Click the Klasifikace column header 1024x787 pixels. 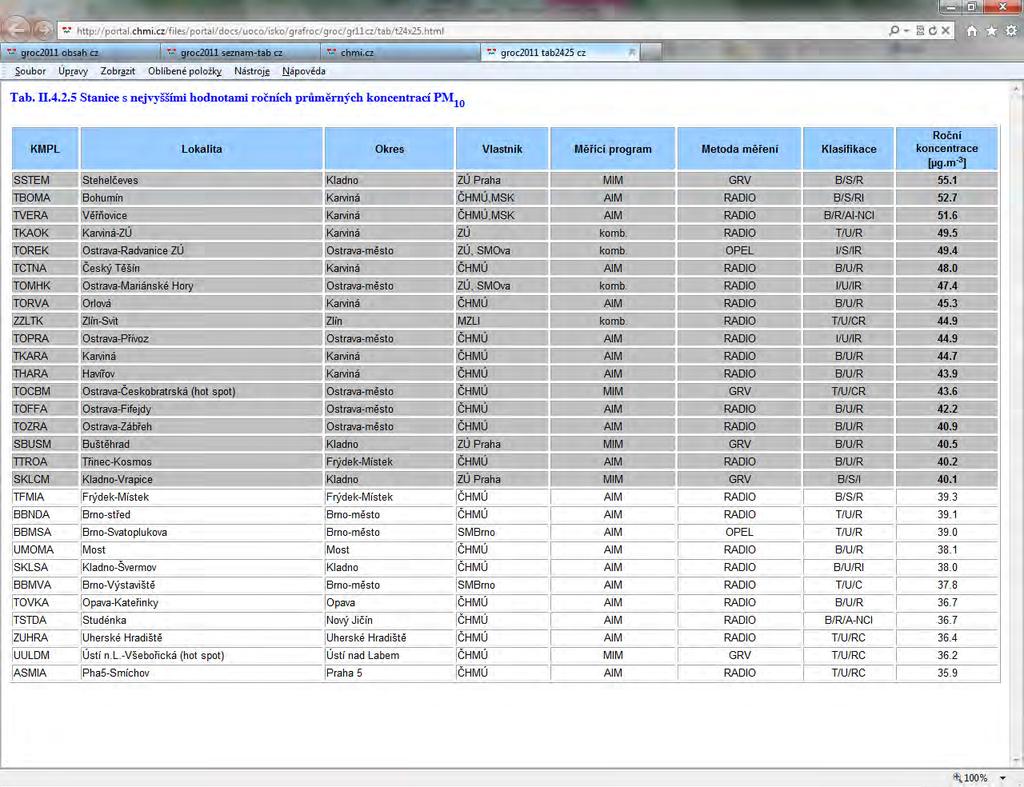coord(848,149)
